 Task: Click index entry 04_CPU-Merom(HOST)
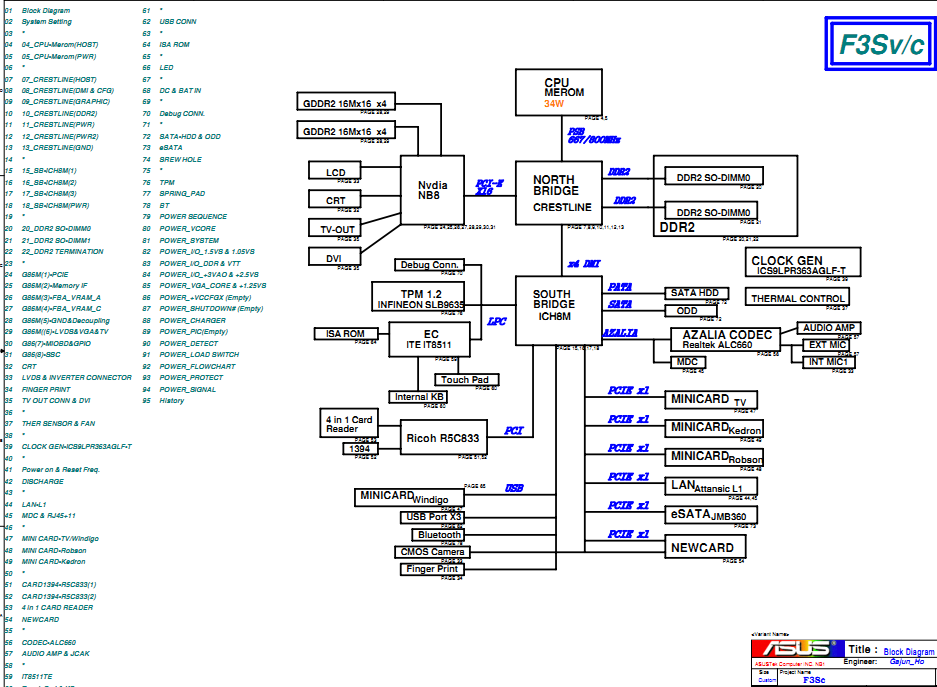[x=60, y=45]
